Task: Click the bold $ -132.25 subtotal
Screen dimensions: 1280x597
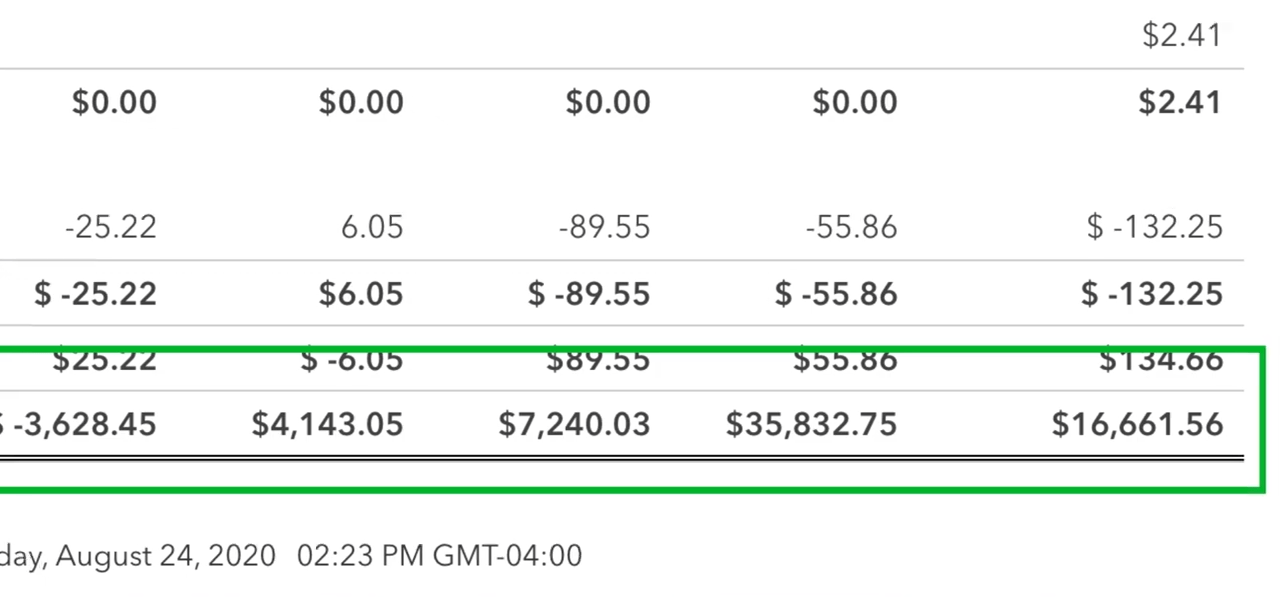Action: (x=1152, y=294)
